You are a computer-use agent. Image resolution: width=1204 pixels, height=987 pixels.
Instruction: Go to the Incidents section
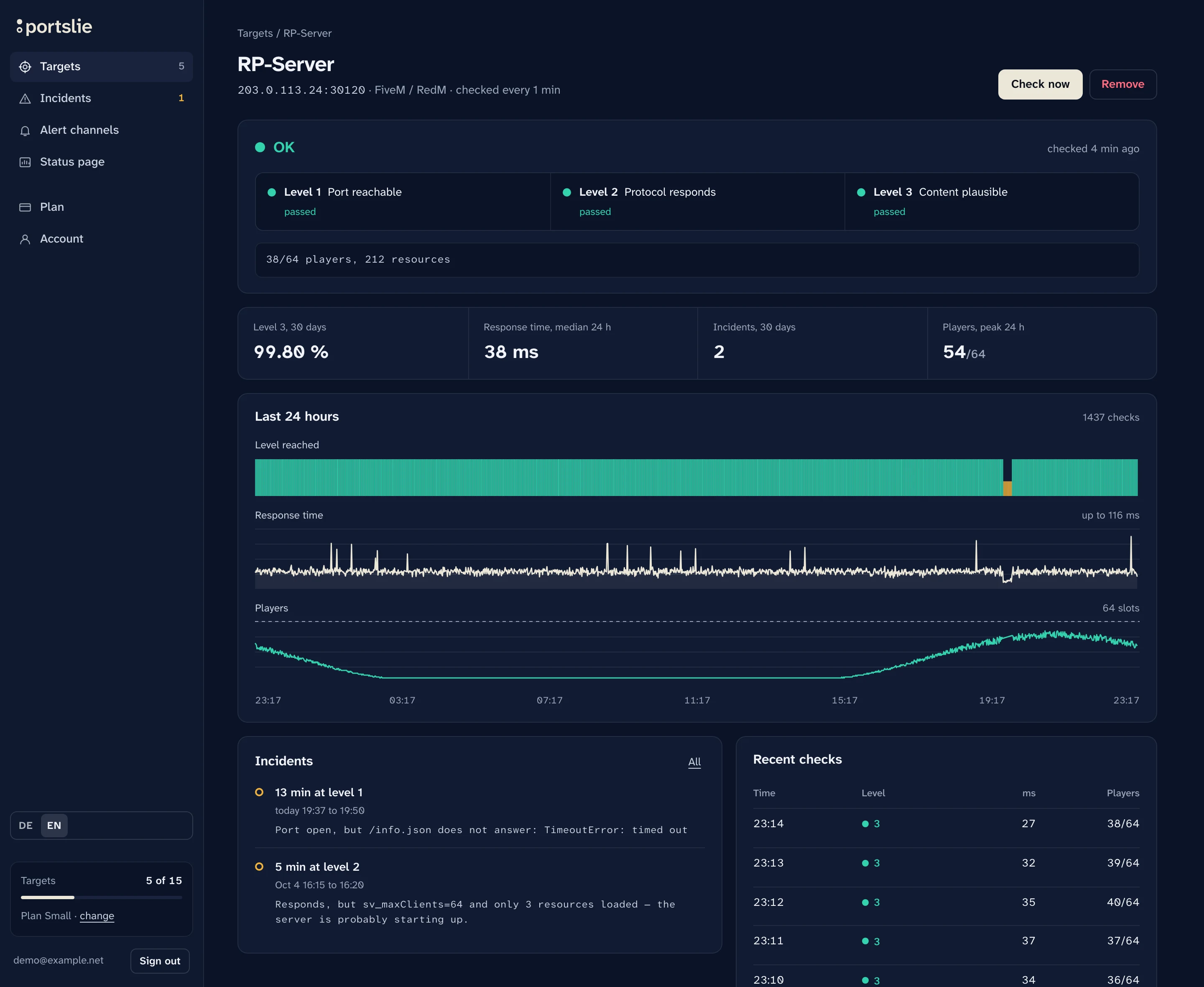click(x=102, y=98)
